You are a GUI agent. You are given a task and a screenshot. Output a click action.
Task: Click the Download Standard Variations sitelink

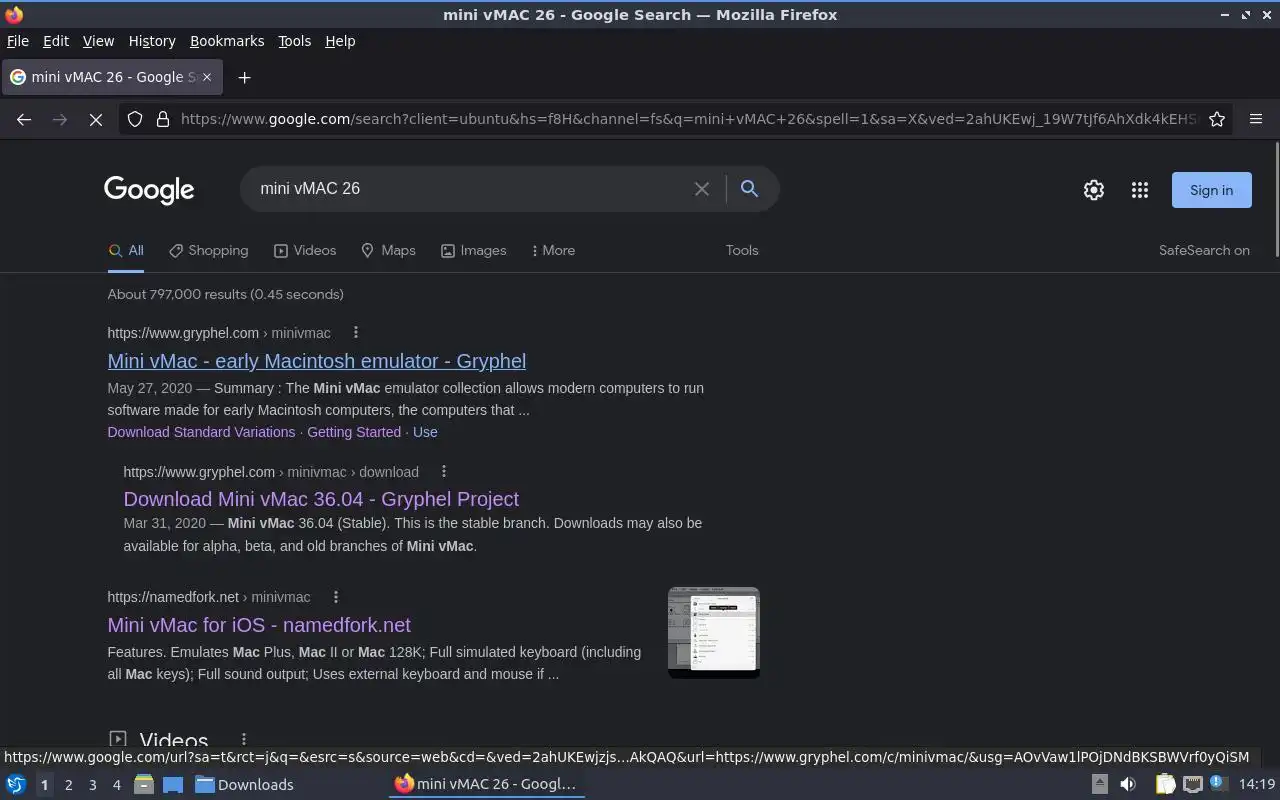point(201,432)
